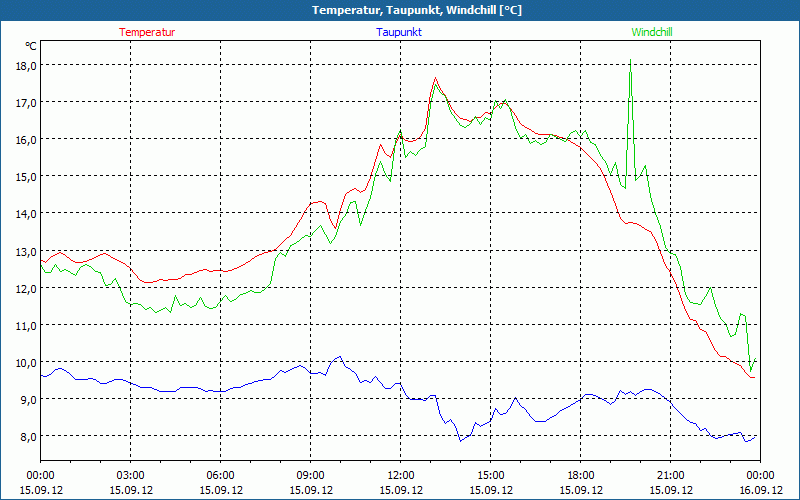Click the '11,0' y-axis value
The width and height of the screenshot is (800, 500).
point(26,325)
